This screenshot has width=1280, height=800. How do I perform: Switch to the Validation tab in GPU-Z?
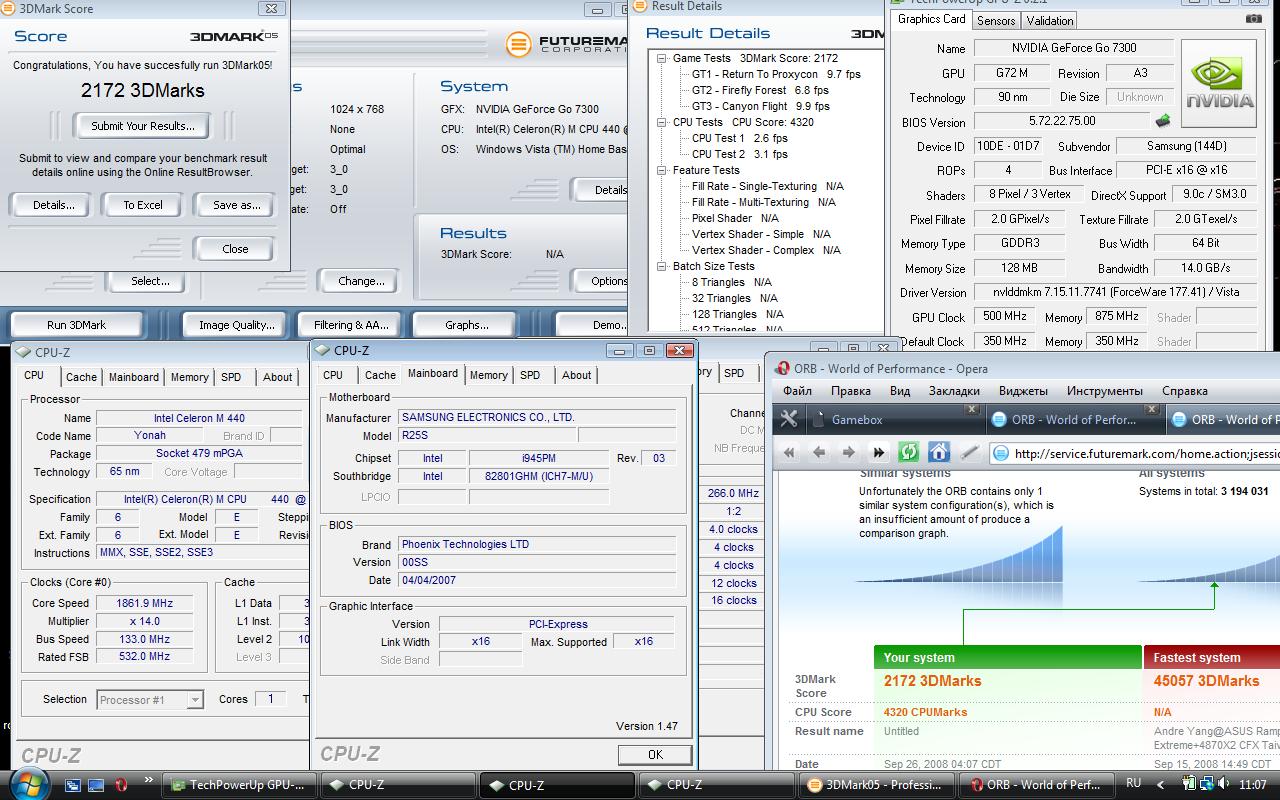(x=1050, y=21)
